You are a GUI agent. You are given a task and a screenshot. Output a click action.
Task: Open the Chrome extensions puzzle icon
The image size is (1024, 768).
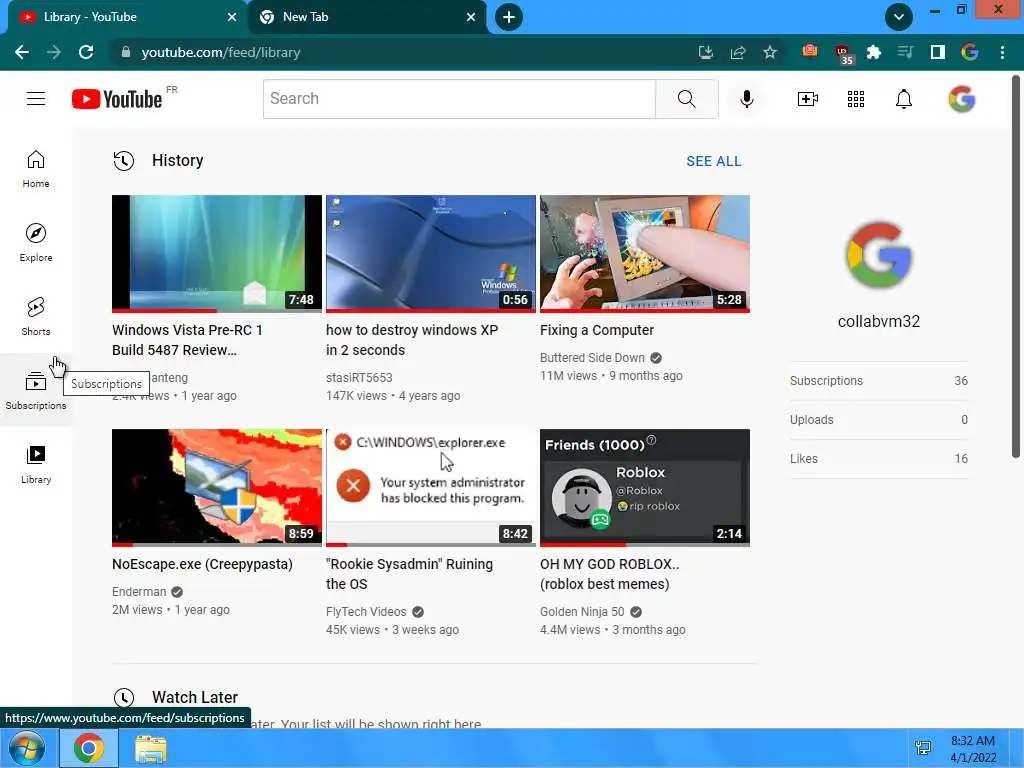[x=874, y=52]
